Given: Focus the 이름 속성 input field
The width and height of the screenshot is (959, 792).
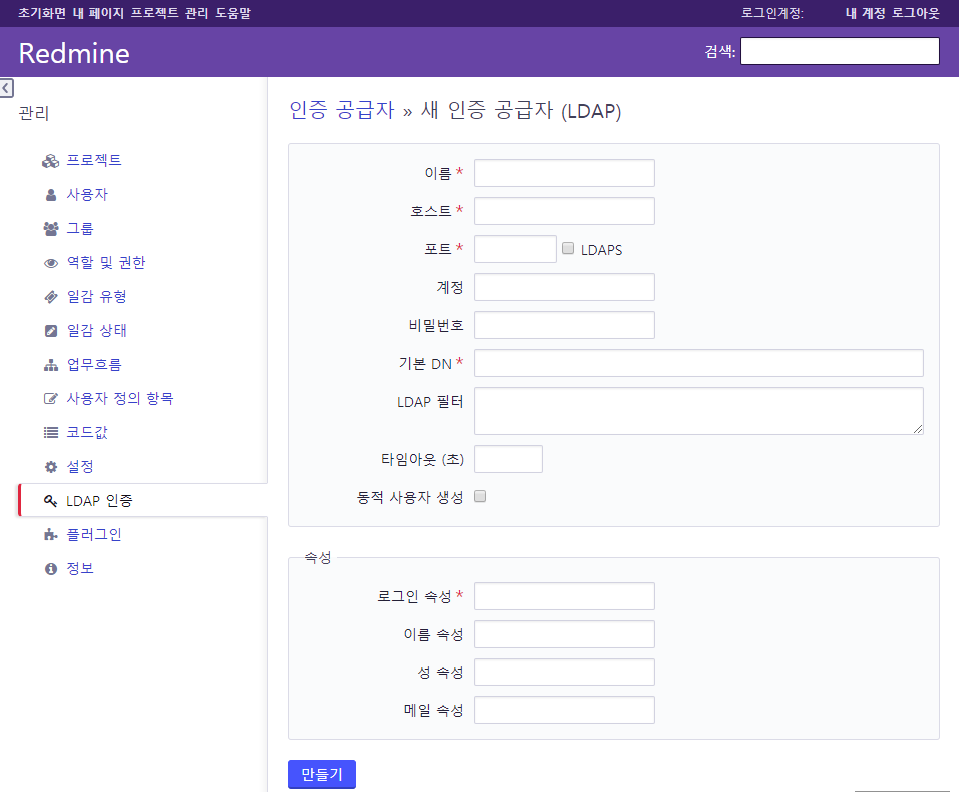Looking at the screenshot, I should point(564,634).
